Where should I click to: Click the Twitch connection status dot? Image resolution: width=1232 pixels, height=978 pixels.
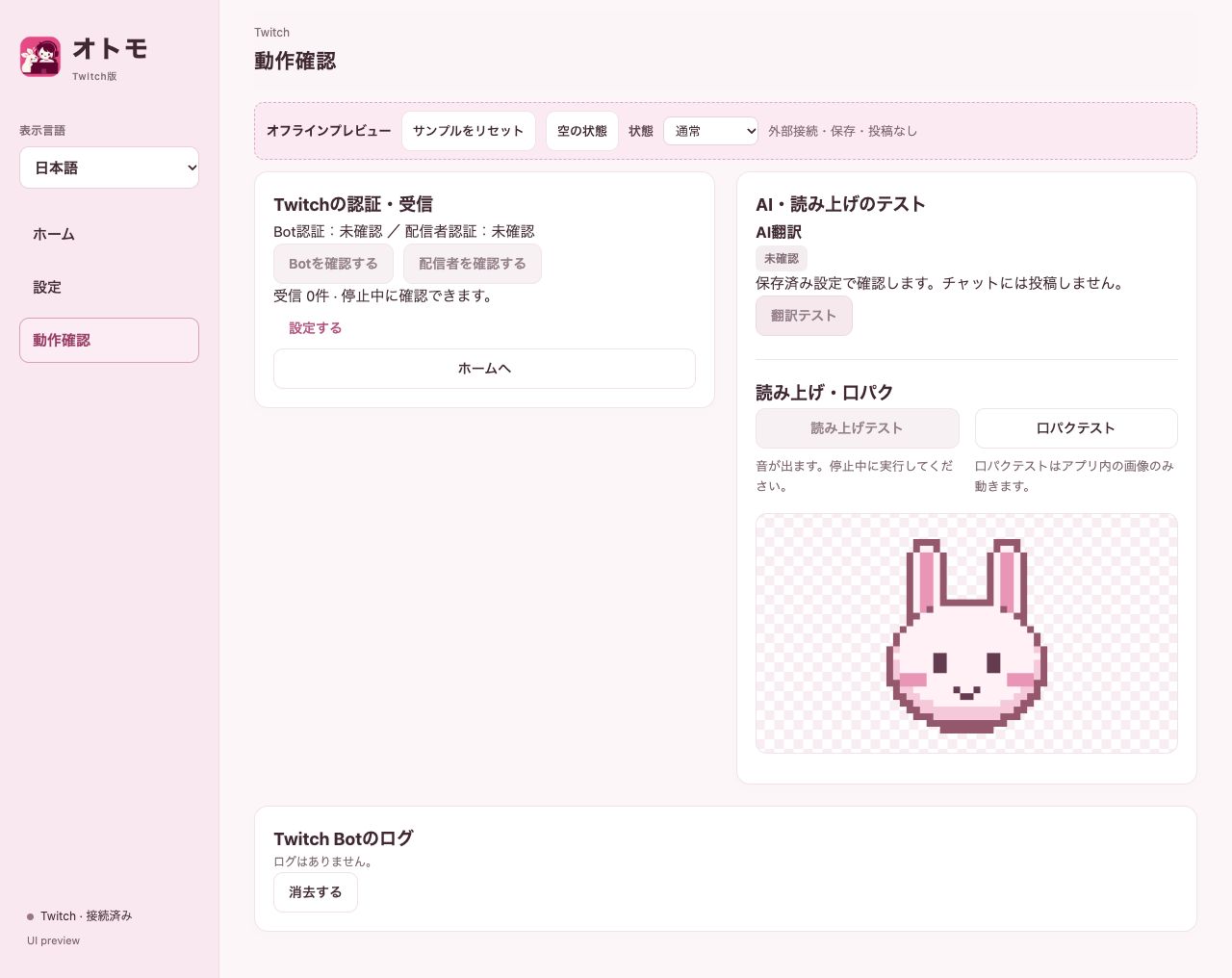point(31,916)
